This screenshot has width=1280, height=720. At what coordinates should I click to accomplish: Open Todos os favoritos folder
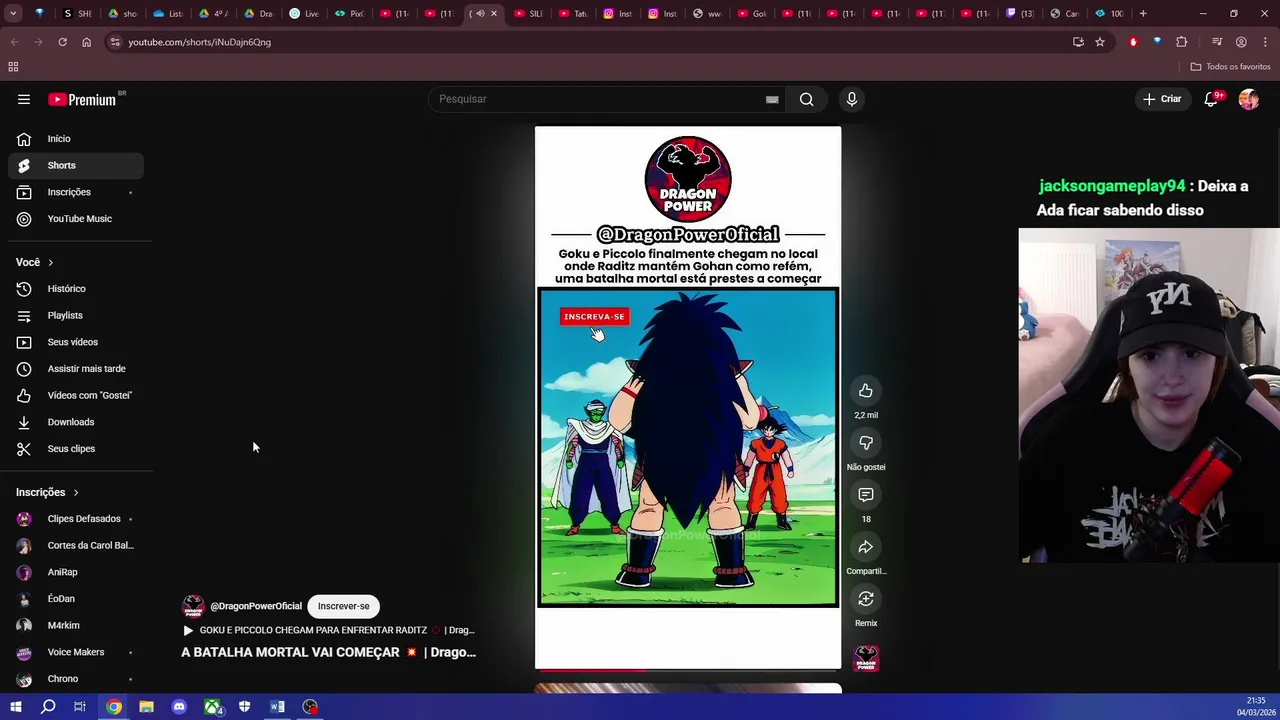[x=1230, y=67]
